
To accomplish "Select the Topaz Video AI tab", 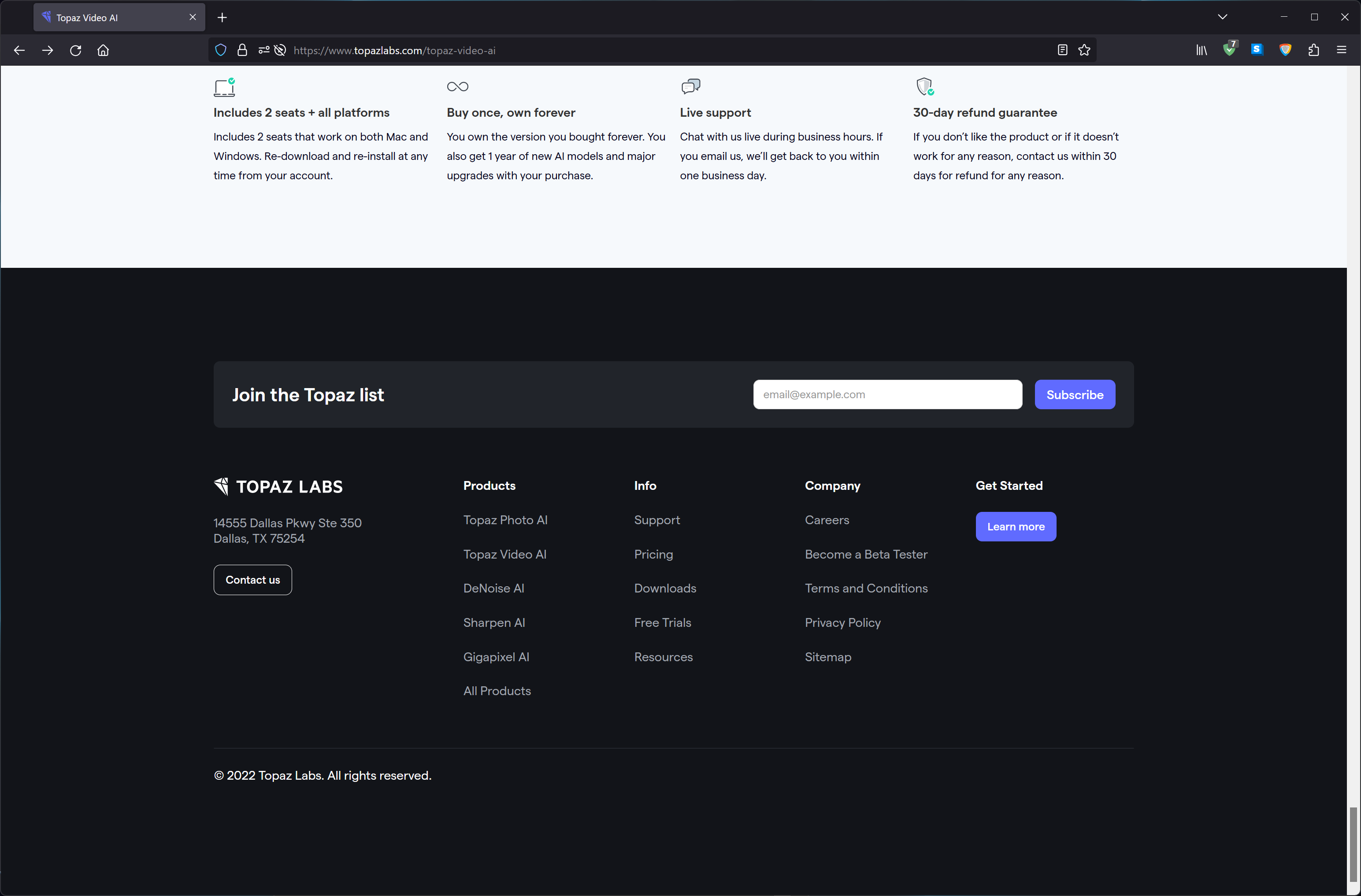I will pyautogui.click(x=119, y=18).
